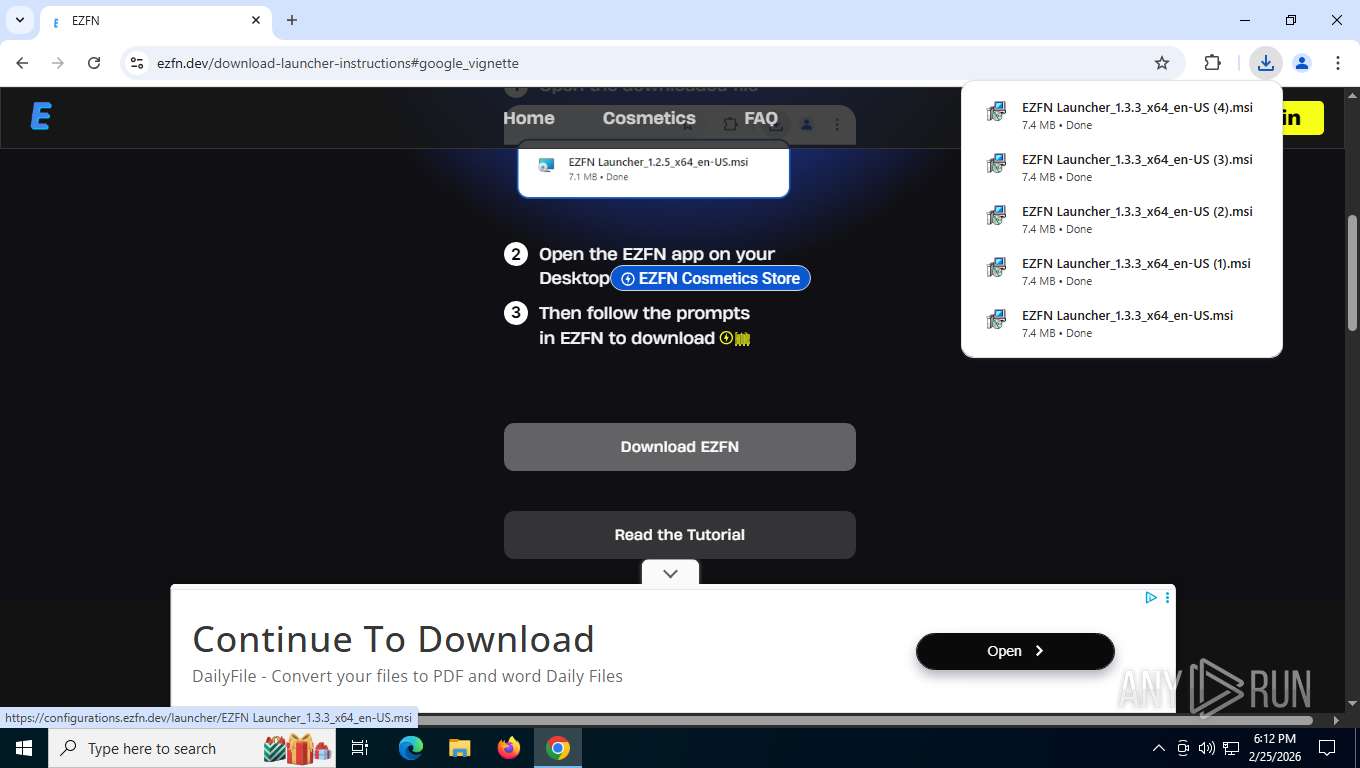Screen dimensions: 1360x768
Task: Go to the Home nav item
Action: pyautogui.click(x=529, y=118)
